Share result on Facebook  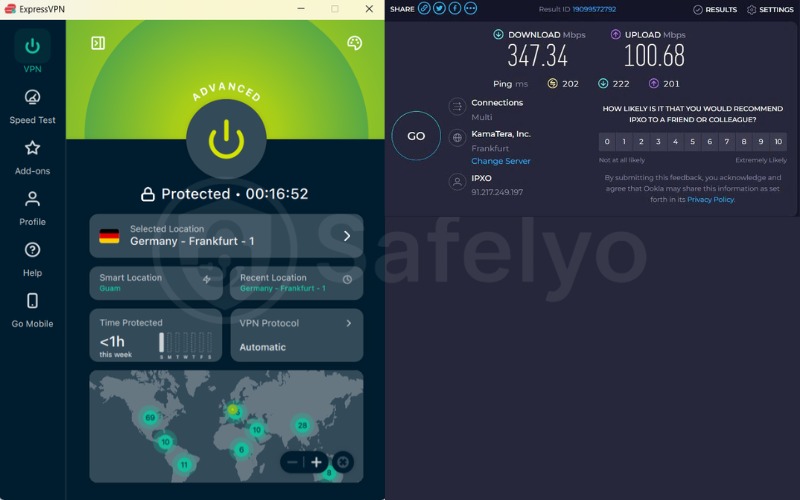point(455,9)
